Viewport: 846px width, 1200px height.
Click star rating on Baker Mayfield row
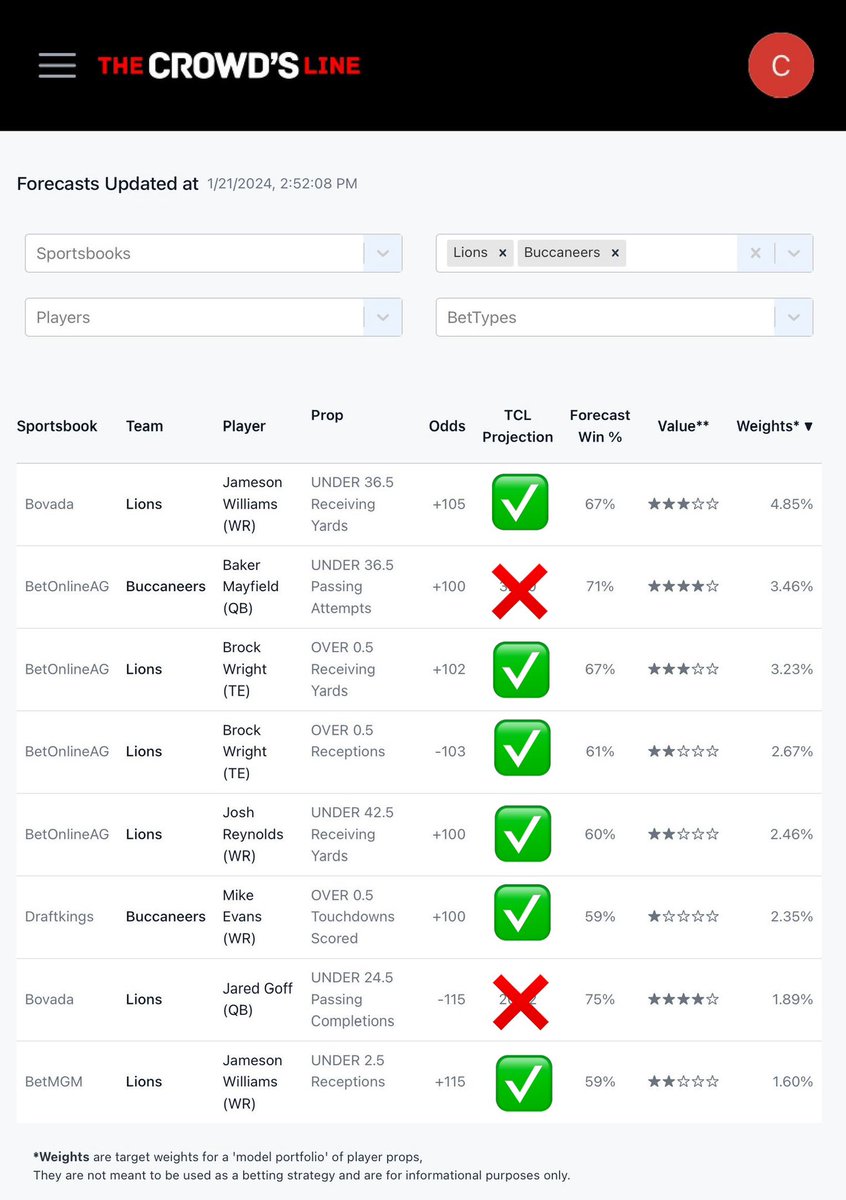click(683, 587)
